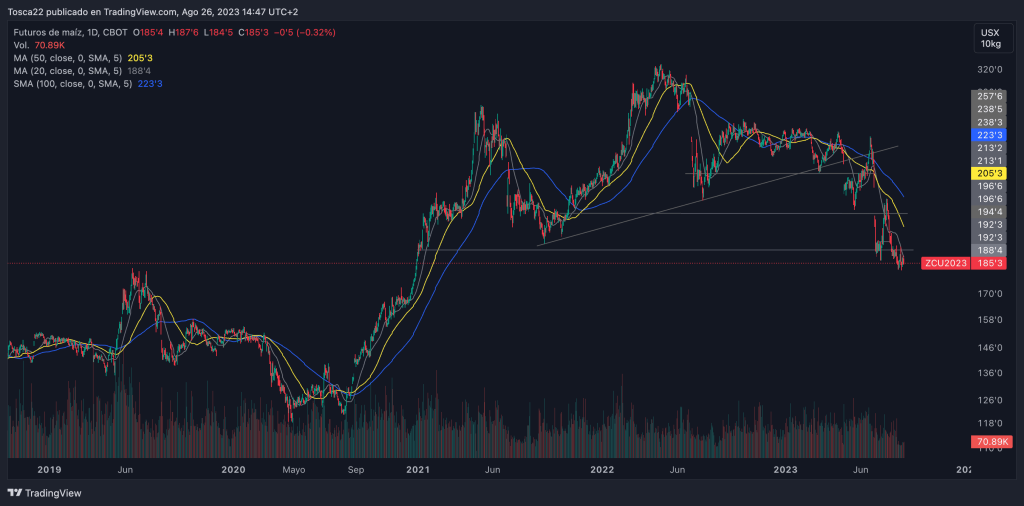The width and height of the screenshot is (1024, 506).
Task: Click the gray 188'4 price axis label
Action: click(x=989, y=250)
